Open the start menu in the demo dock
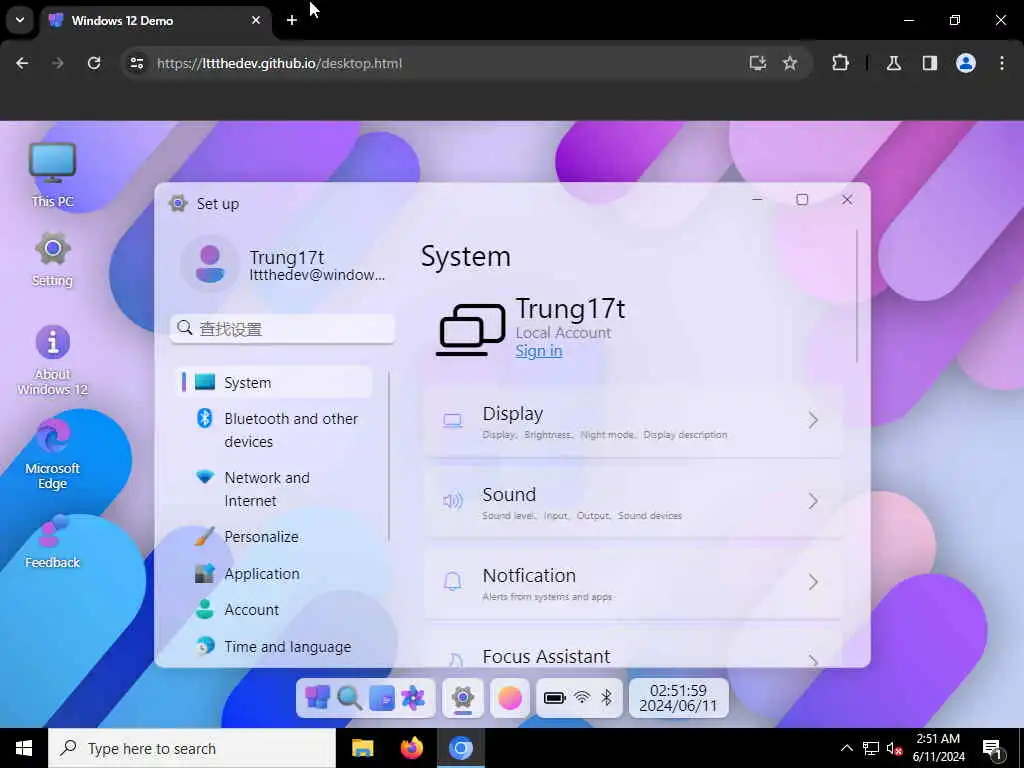Screen dimensions: 1024x768 click(317, 698)
